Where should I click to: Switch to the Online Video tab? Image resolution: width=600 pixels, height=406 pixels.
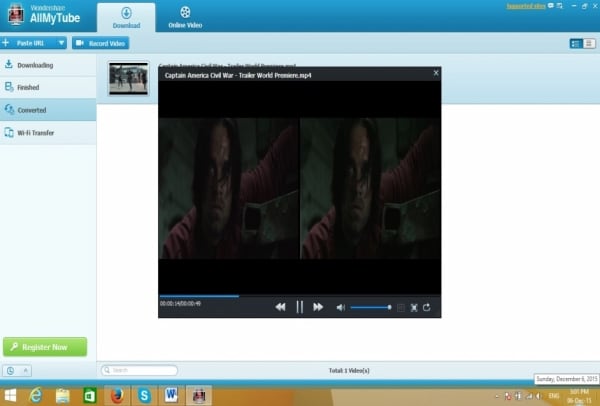[x=185, y=18]
